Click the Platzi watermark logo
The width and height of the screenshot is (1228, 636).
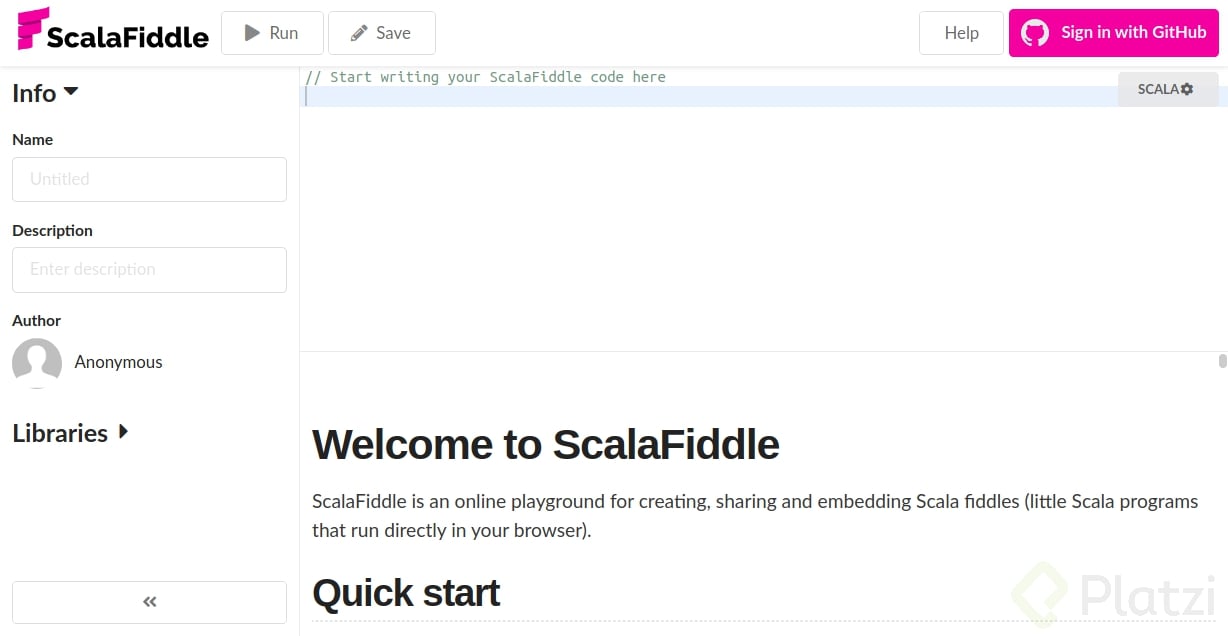(1114, 594)
